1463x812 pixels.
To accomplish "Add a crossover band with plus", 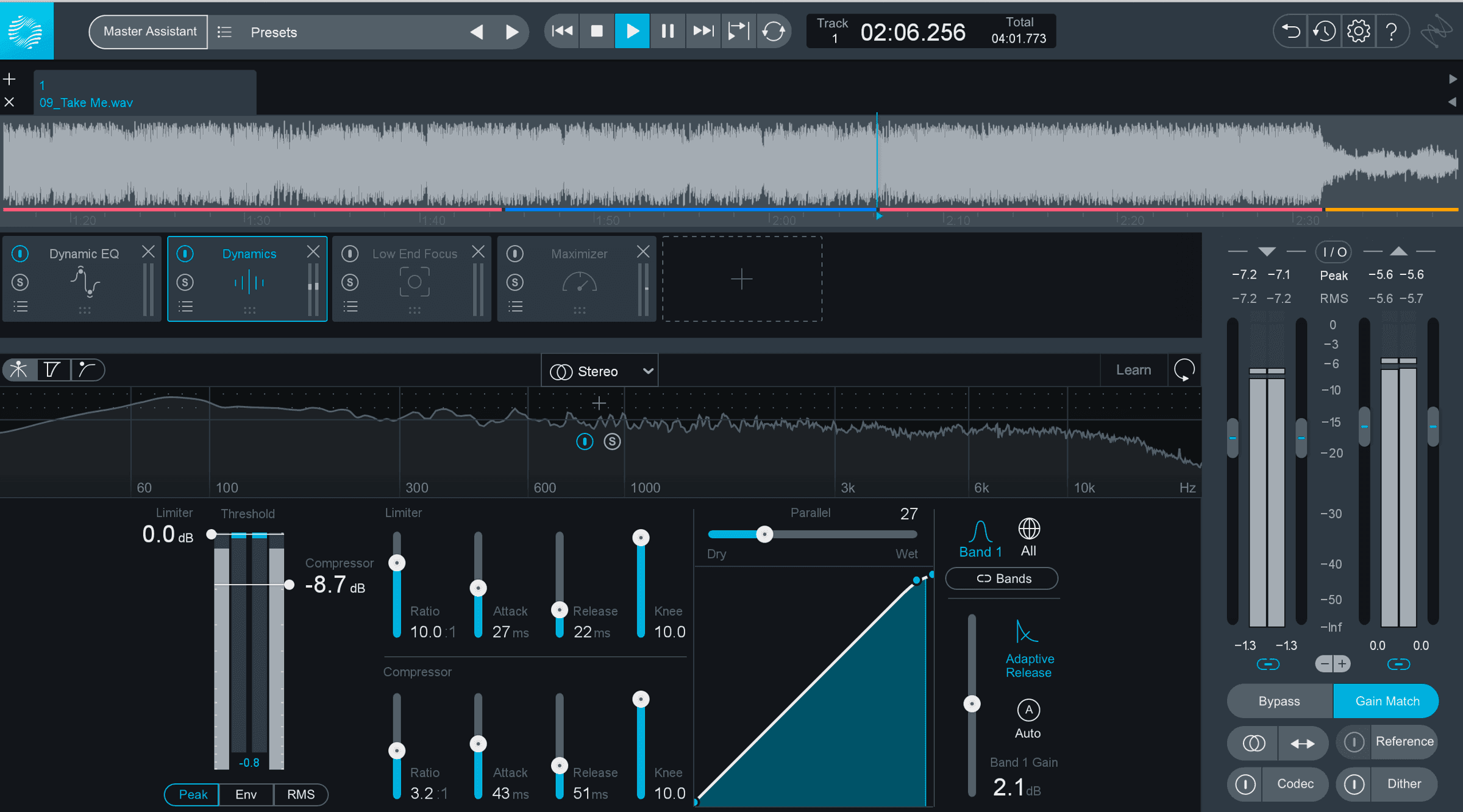I will coord(599,403).
